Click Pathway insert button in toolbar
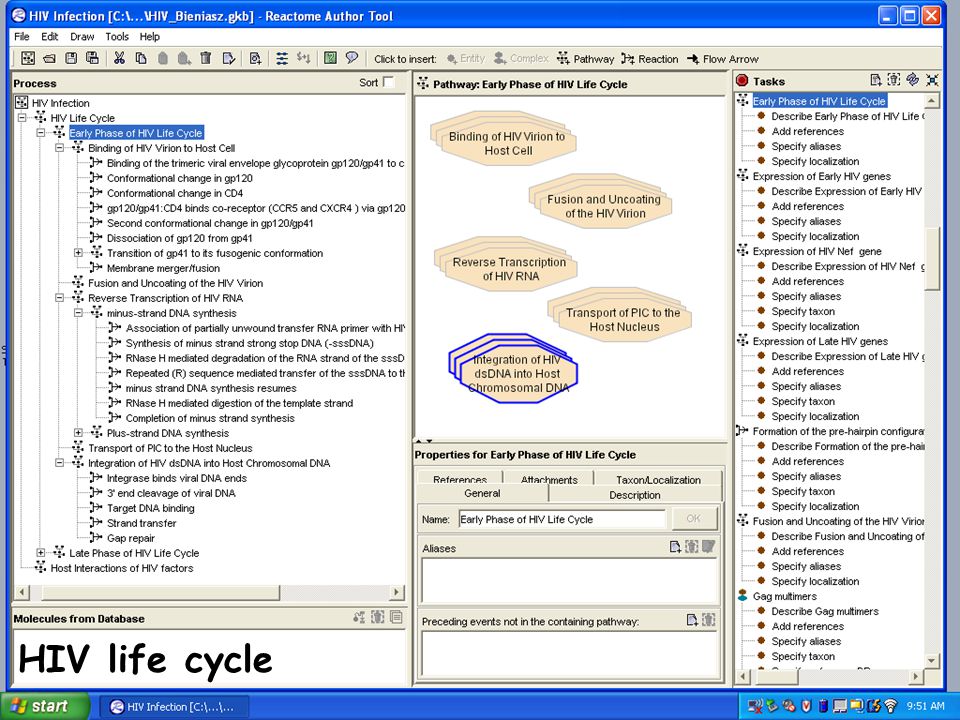 (x=585, y=59)
